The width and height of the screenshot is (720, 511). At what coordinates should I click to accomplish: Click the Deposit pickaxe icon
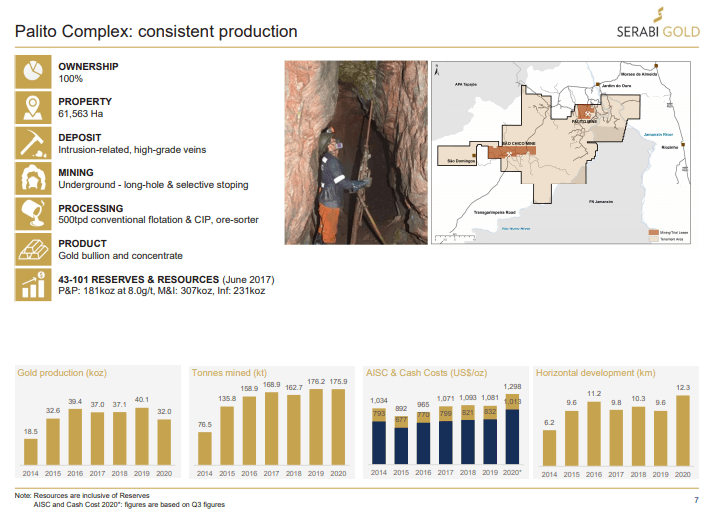pyautogui.click(x=33, y=143)
